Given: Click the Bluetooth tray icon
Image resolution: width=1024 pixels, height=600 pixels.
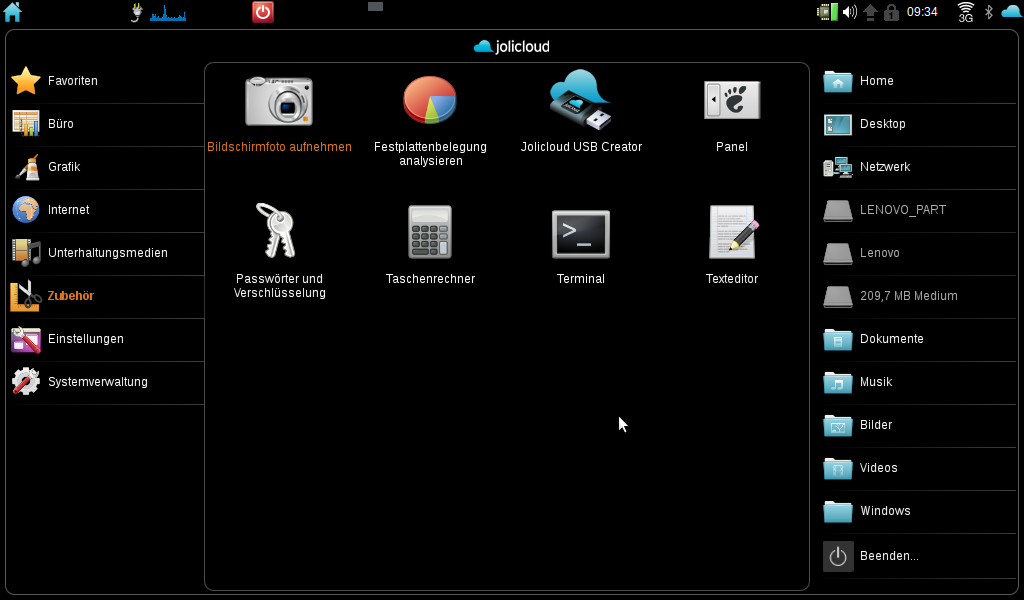Looking at the screenshot, I should 989,12.
